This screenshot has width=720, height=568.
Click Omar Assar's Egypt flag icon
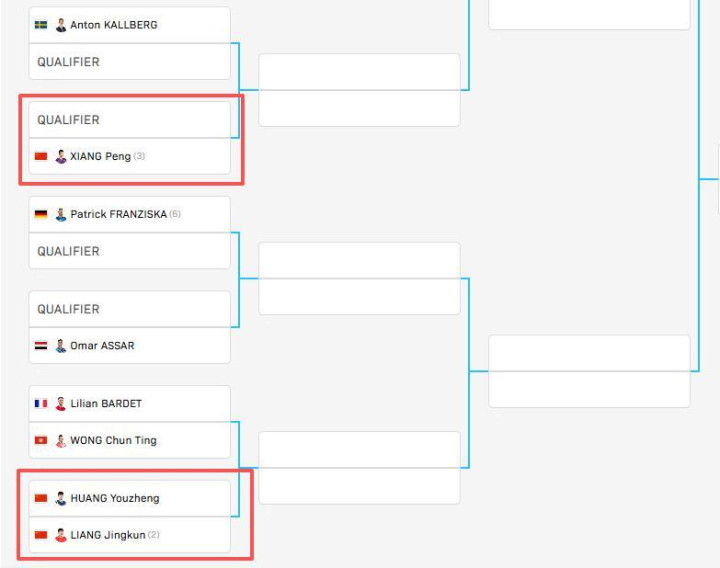(x=41, y=346)
